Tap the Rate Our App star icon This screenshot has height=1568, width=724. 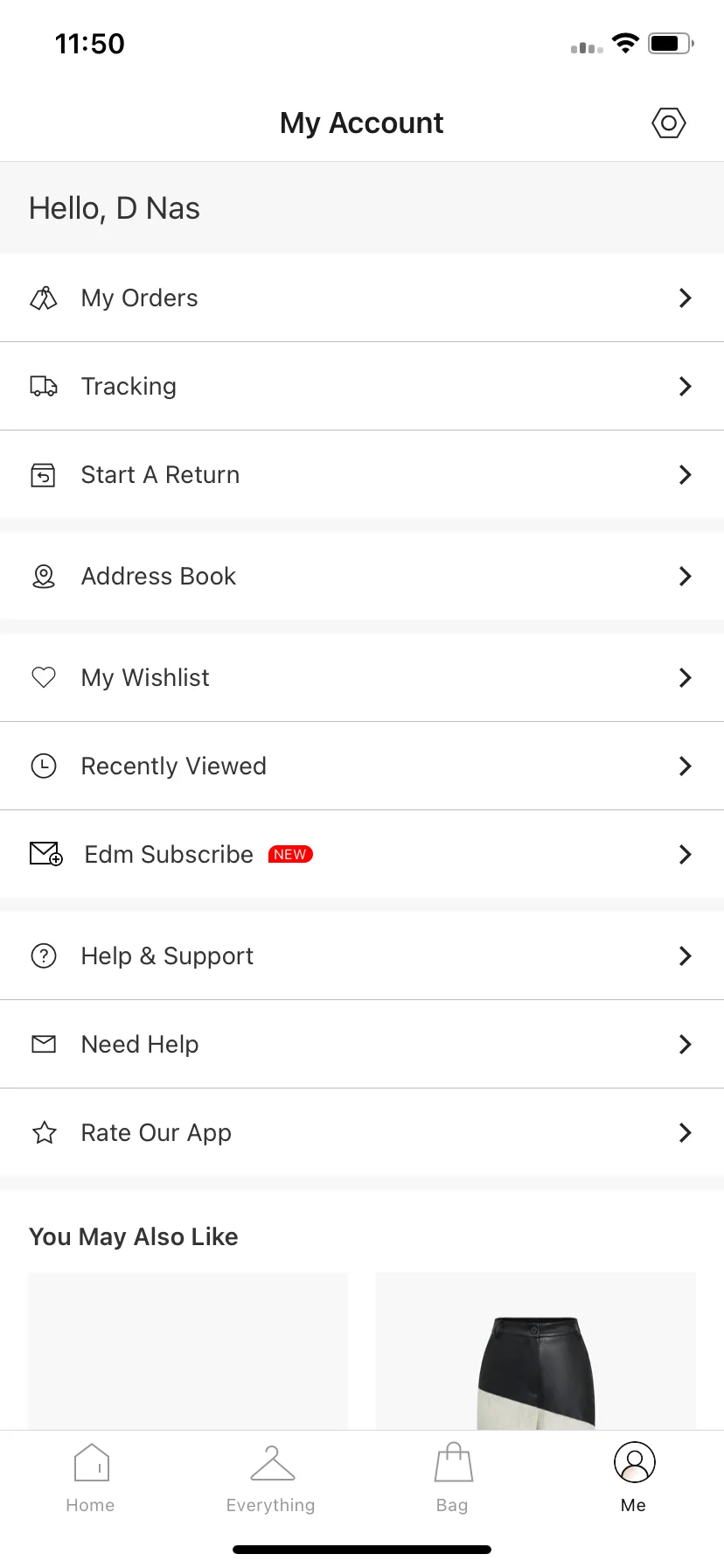[x=45, y=1132]
